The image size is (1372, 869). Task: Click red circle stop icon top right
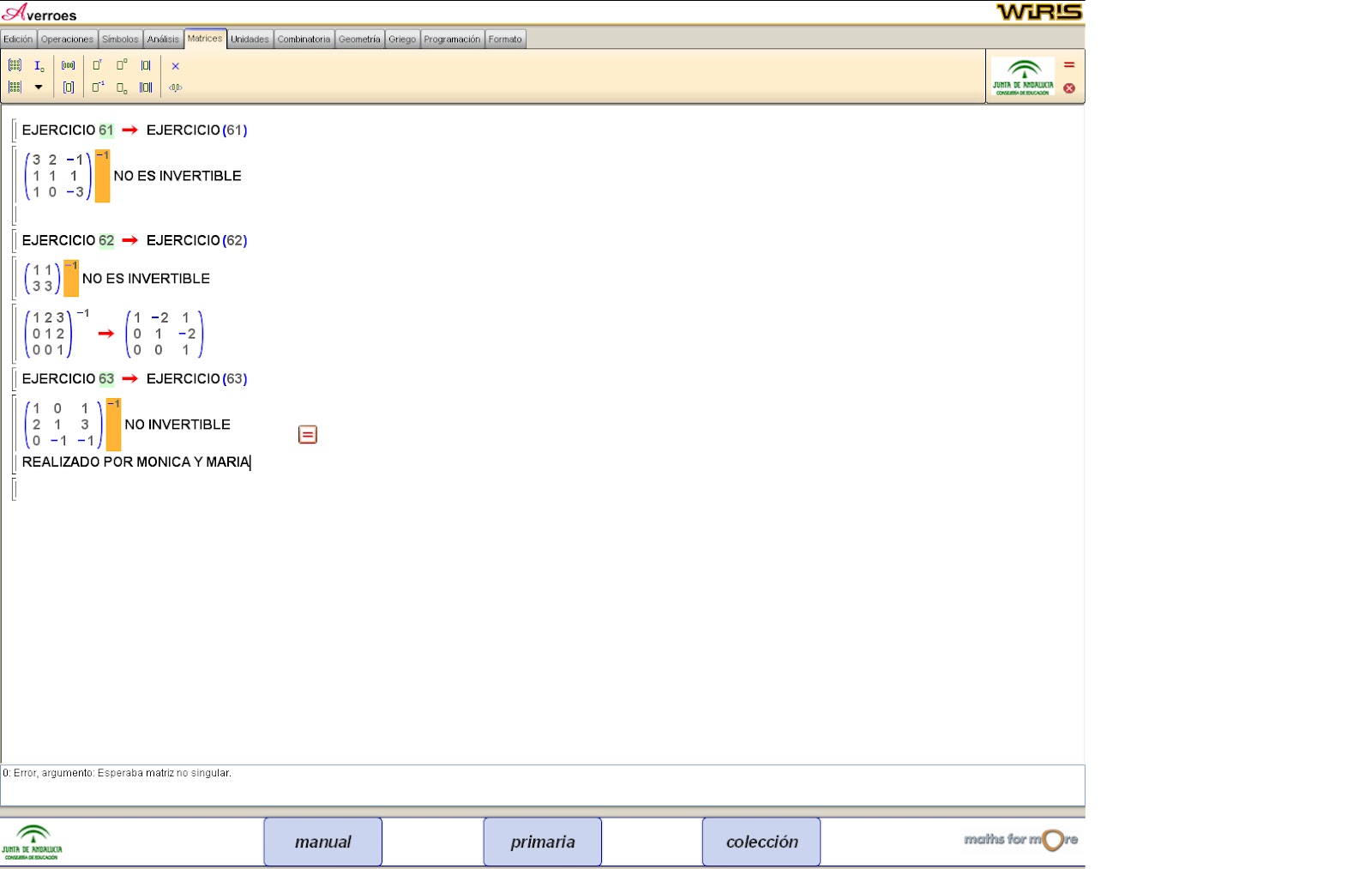[x=1069, y=88]
